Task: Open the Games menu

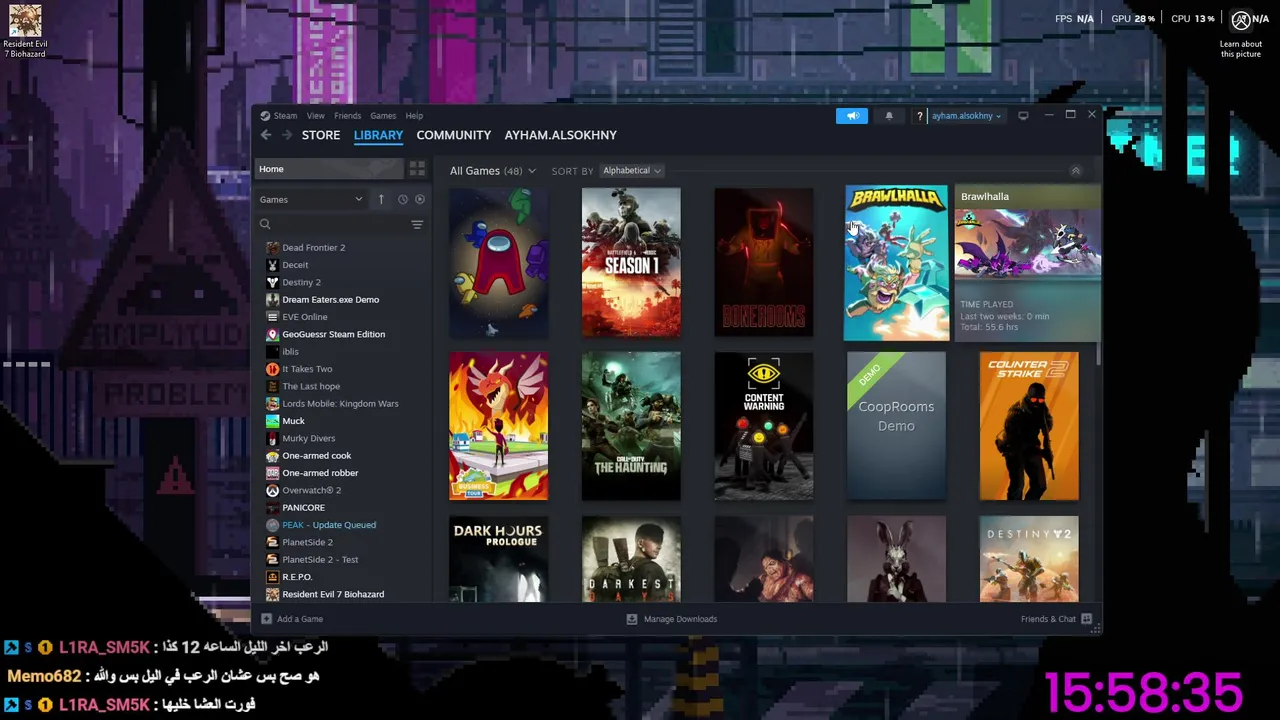Action: 383,116
